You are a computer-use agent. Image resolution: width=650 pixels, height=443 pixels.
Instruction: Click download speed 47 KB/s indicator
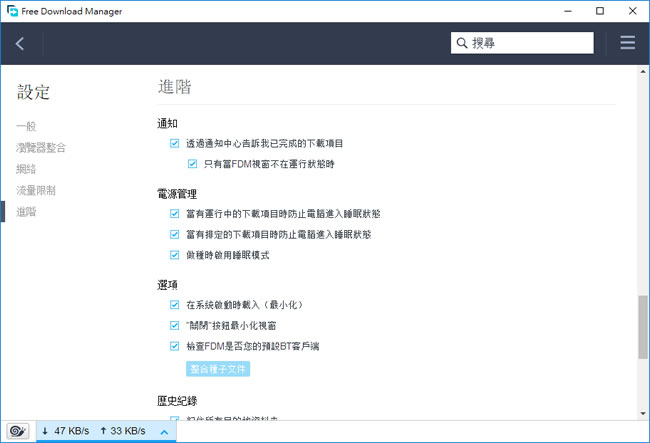tap(65, 431)
